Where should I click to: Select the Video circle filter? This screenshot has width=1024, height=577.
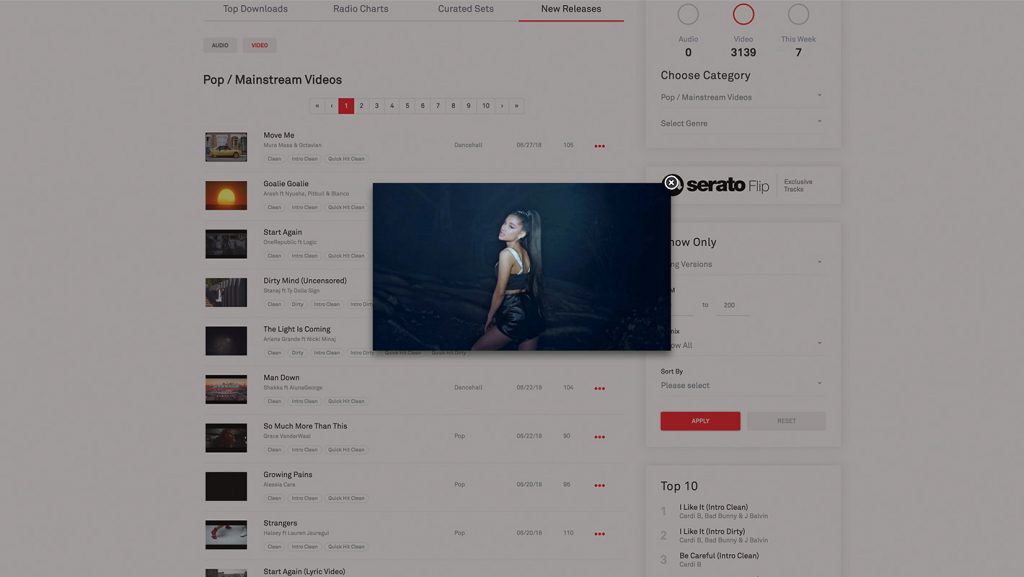tap(743, 14)
